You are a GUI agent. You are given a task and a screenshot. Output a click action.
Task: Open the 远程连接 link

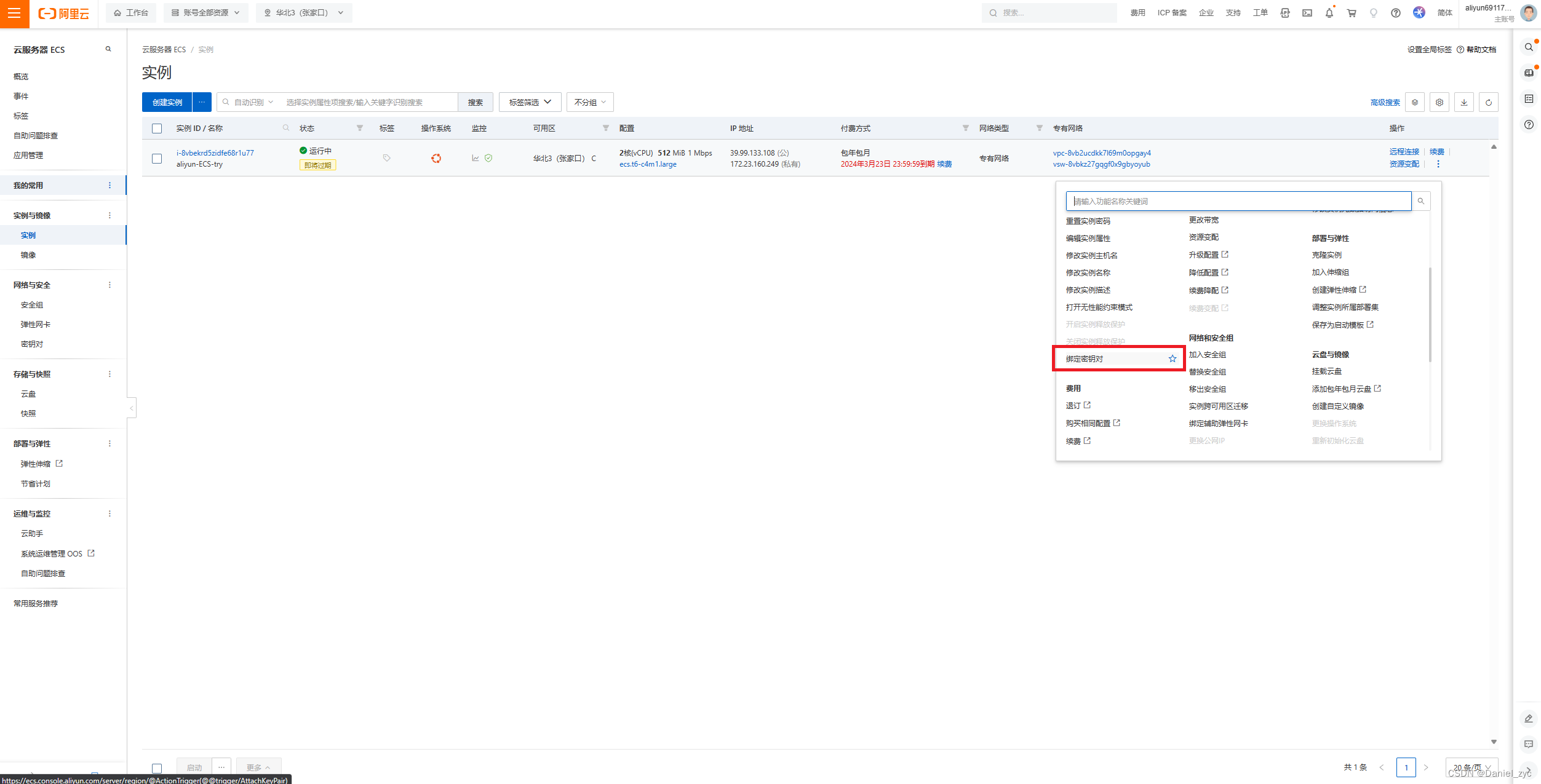[1404, 151]
